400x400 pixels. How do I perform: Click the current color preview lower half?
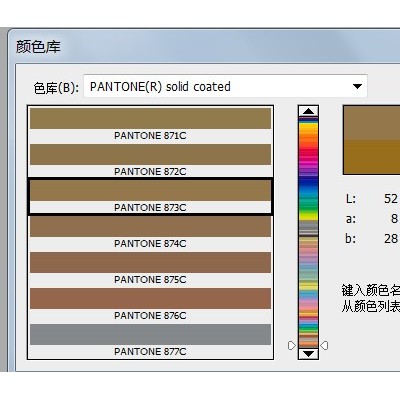pyautogui.click(x=372, y=157)
